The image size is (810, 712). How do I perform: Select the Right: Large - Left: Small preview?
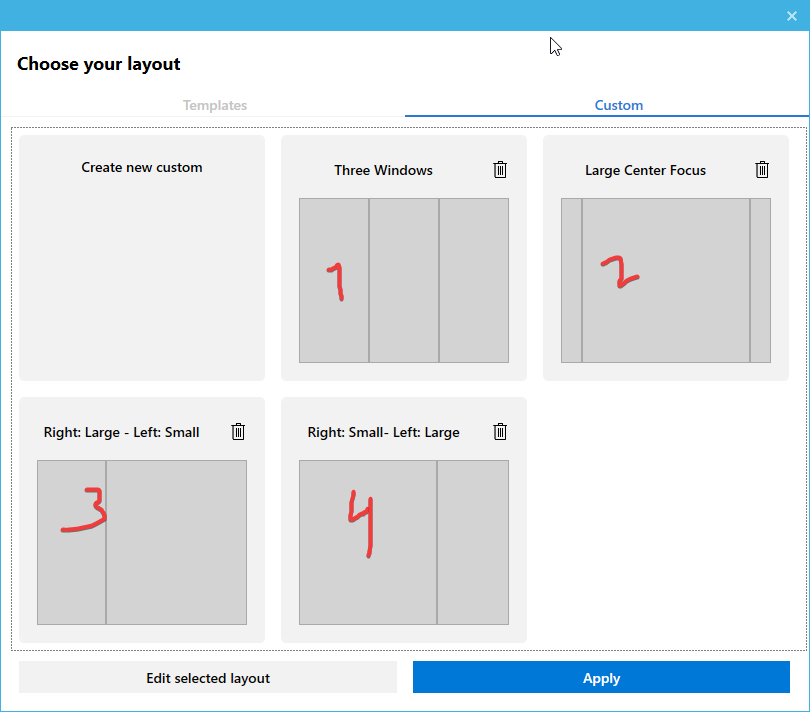click(x=142, y=542)
